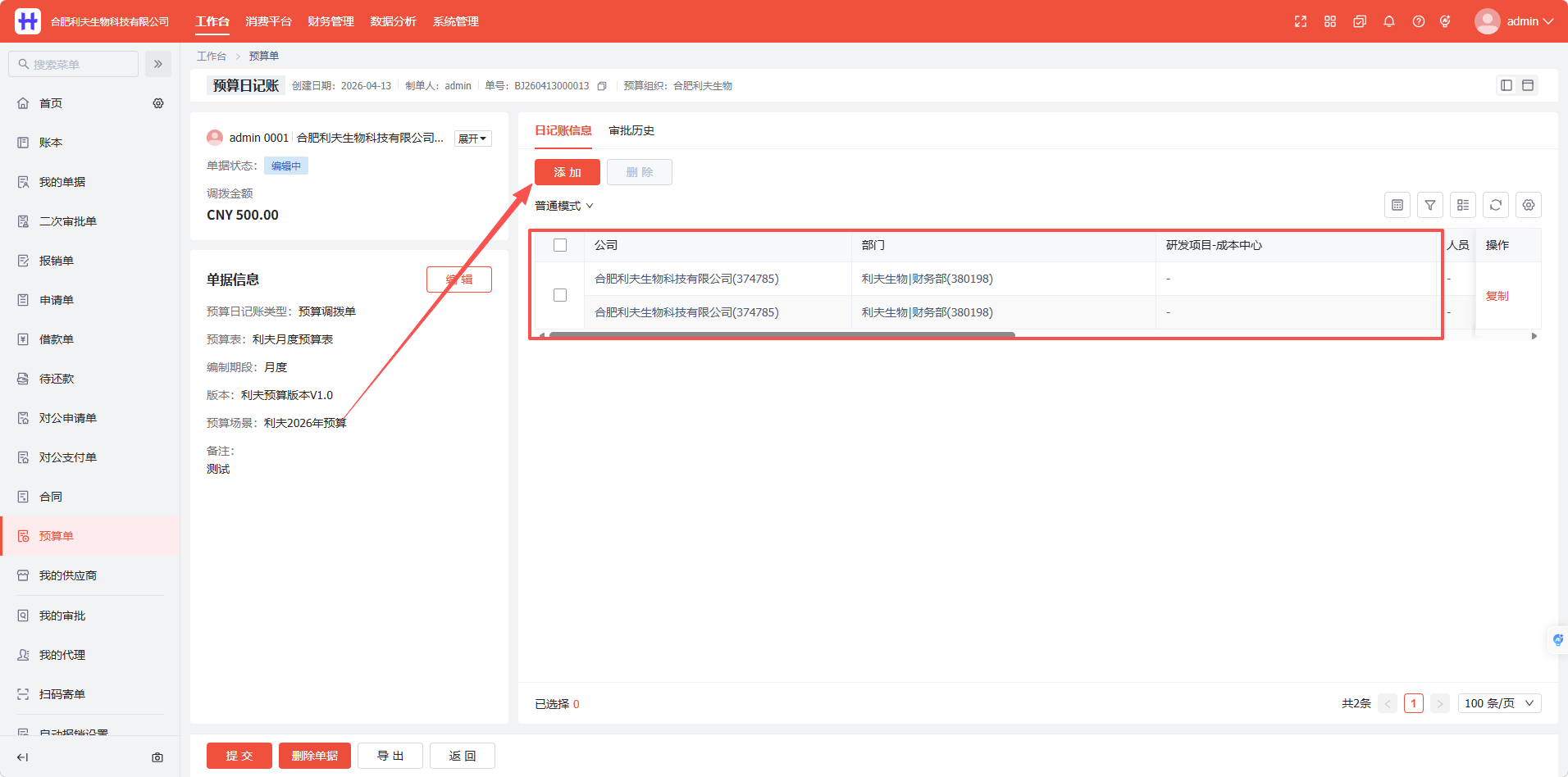Click the horizontal scrollbar under the table
The image size is (1568, 777).
pyautogui.click(x=782, y=334)
